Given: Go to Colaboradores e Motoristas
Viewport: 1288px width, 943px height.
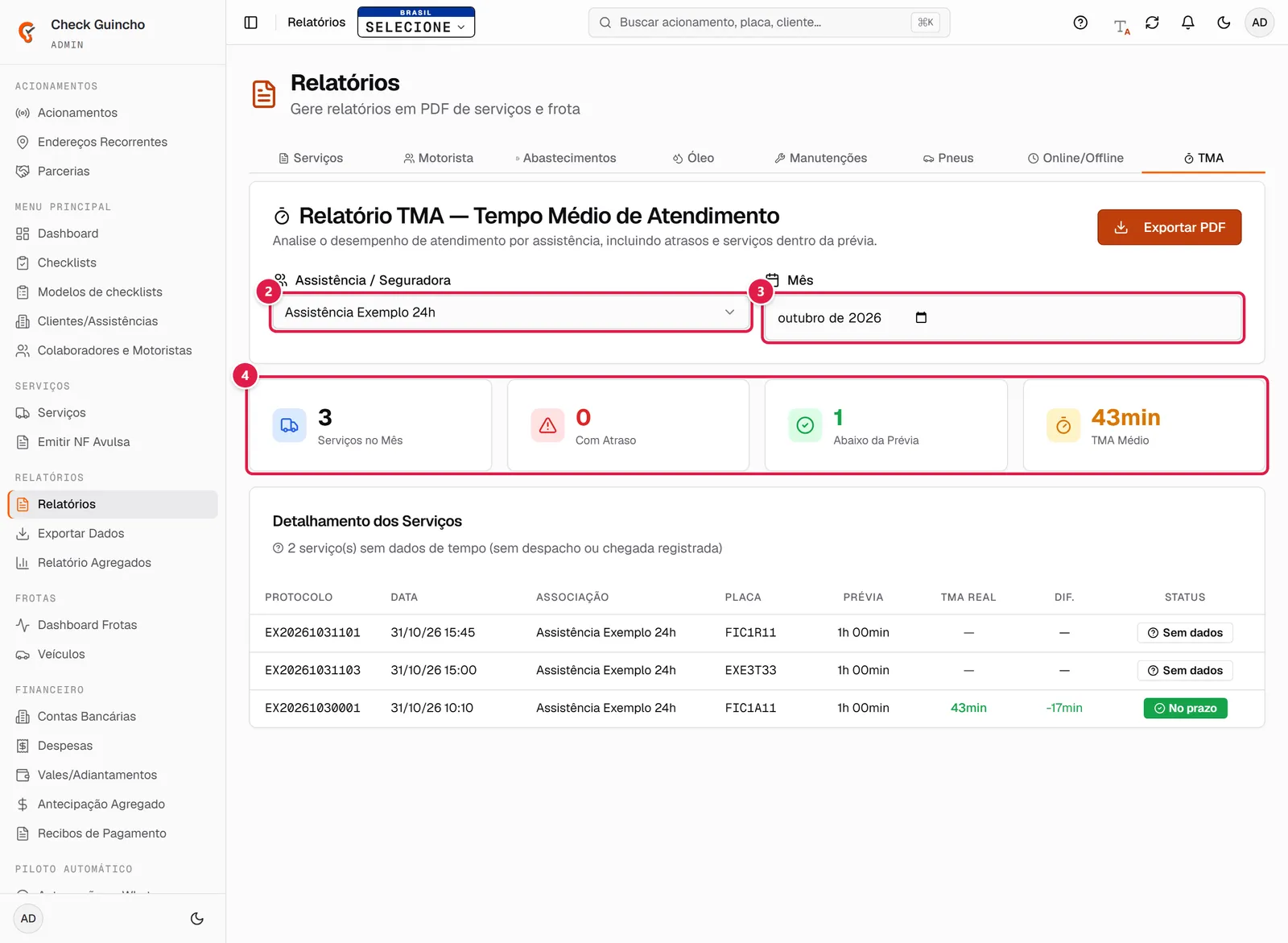Looking at the screenshot, I should pyautogui.click(x=113, y=350).
